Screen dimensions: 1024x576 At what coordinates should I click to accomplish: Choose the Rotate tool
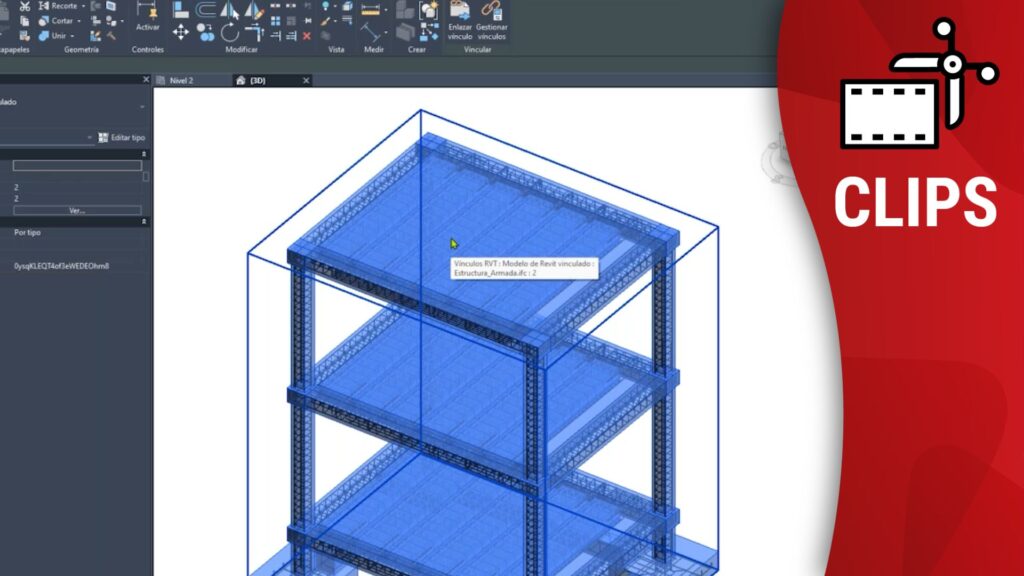[x=230, y=32]
